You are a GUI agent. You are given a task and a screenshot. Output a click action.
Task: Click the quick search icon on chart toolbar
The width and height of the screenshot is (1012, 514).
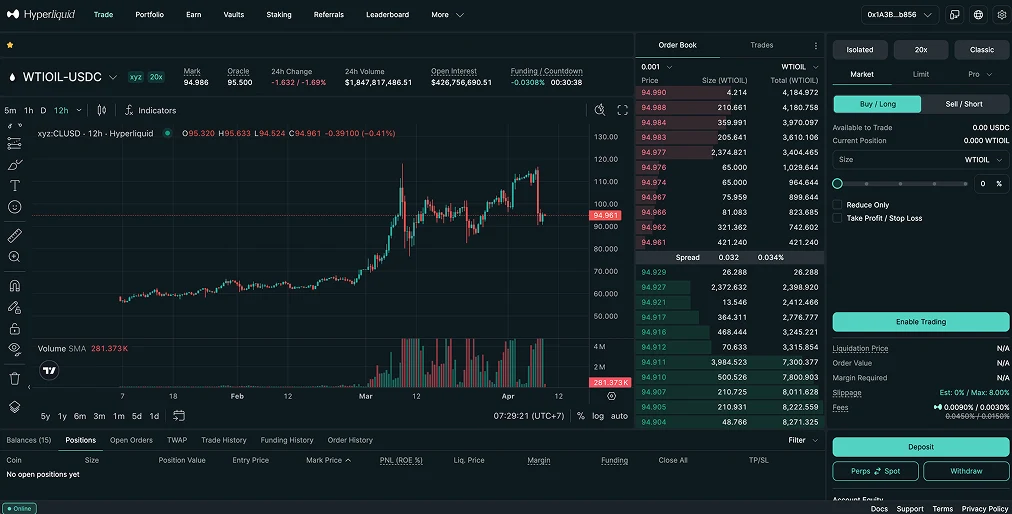(x=600, y=110)
